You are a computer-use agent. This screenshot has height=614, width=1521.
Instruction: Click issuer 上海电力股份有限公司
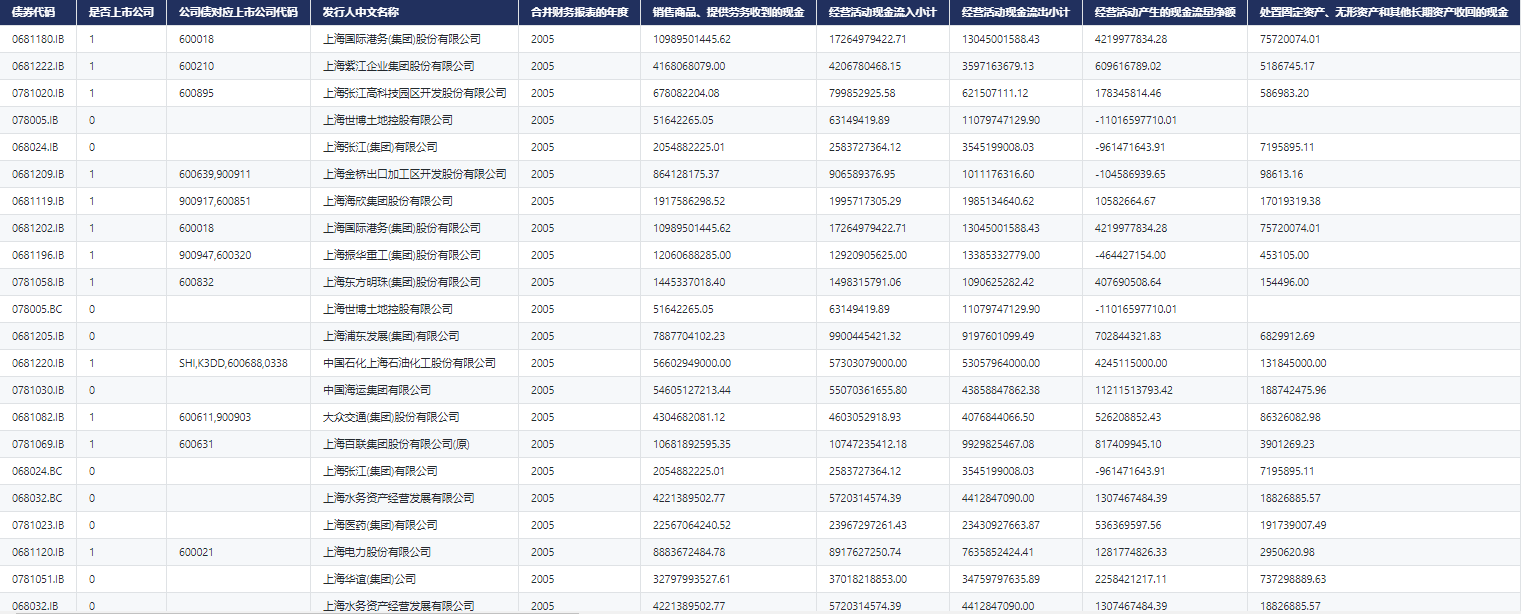click(x=377, y=552)
